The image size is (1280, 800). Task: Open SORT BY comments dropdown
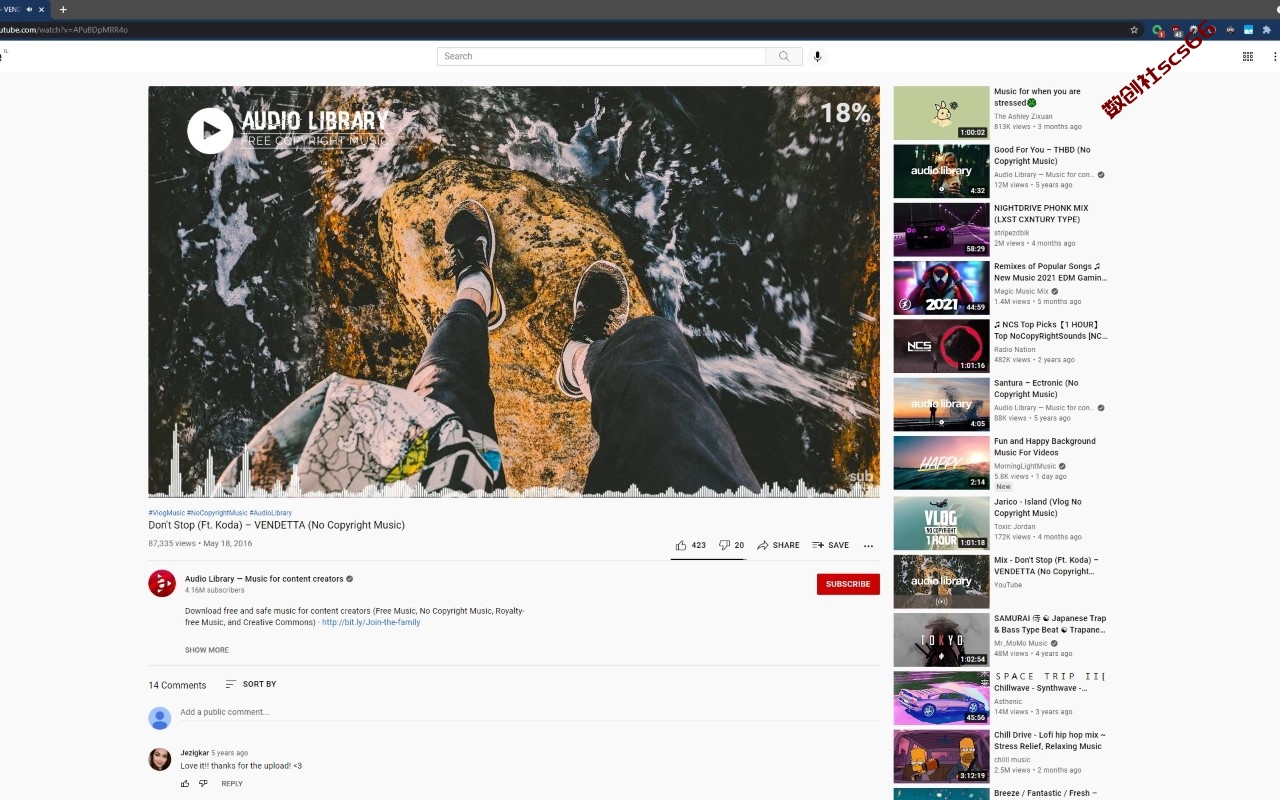[251, 684]
